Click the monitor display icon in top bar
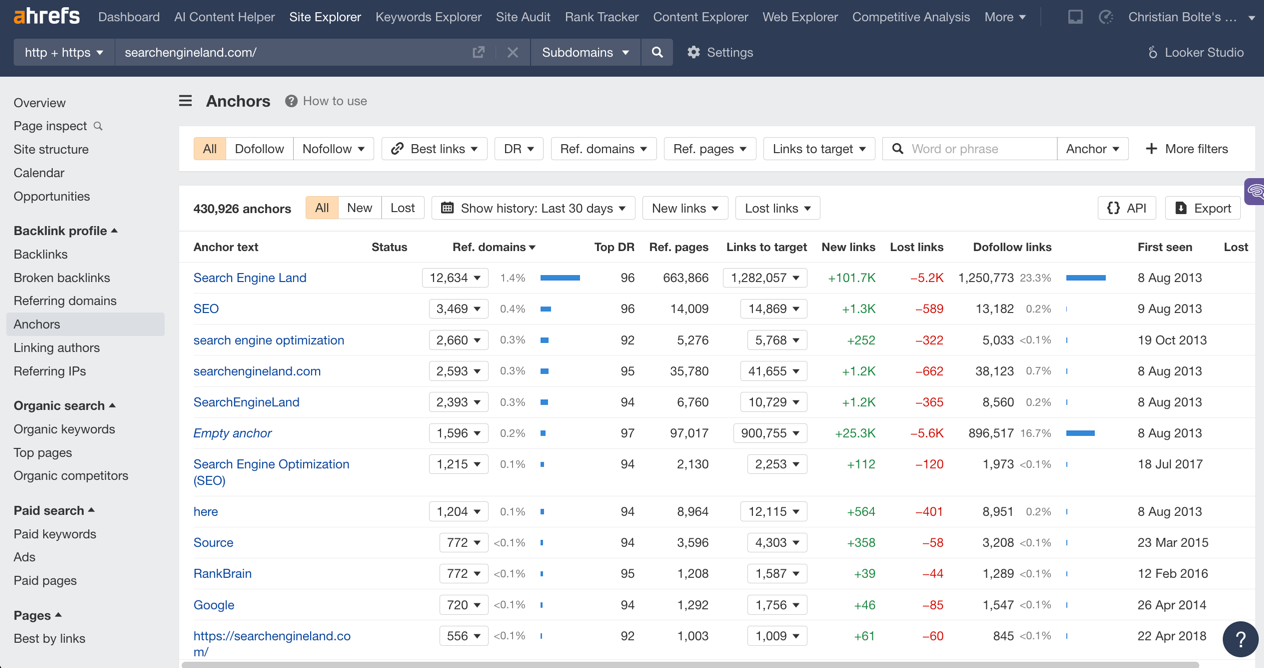Screen dimensions: 1264x668 1075,17
